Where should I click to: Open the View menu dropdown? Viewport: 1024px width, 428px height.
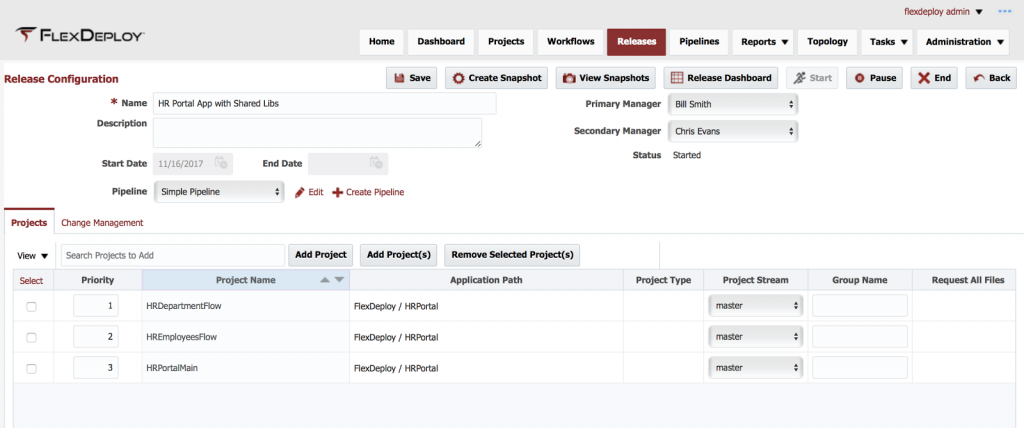tap(33, 255)
